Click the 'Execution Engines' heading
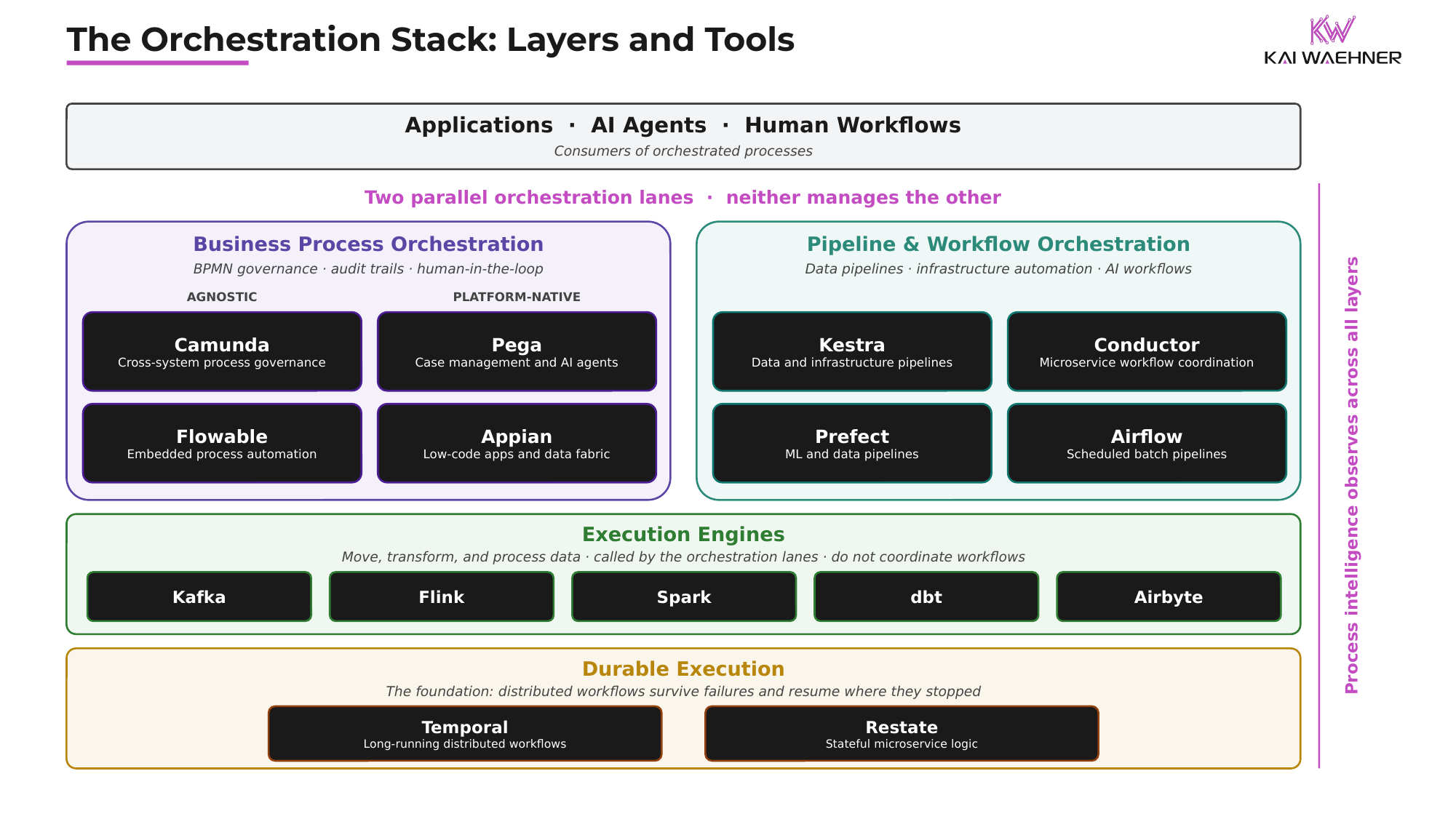Viewport: 1456px width, 819px height. pos(683,535)
